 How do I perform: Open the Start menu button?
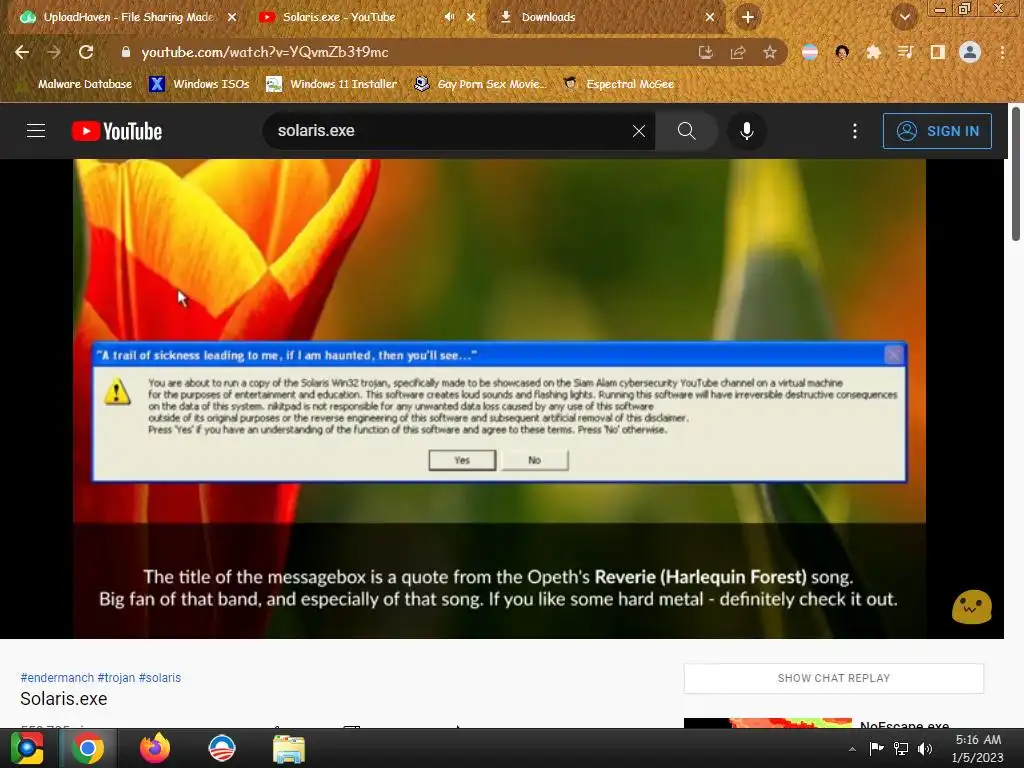click(x=27, y=748)
